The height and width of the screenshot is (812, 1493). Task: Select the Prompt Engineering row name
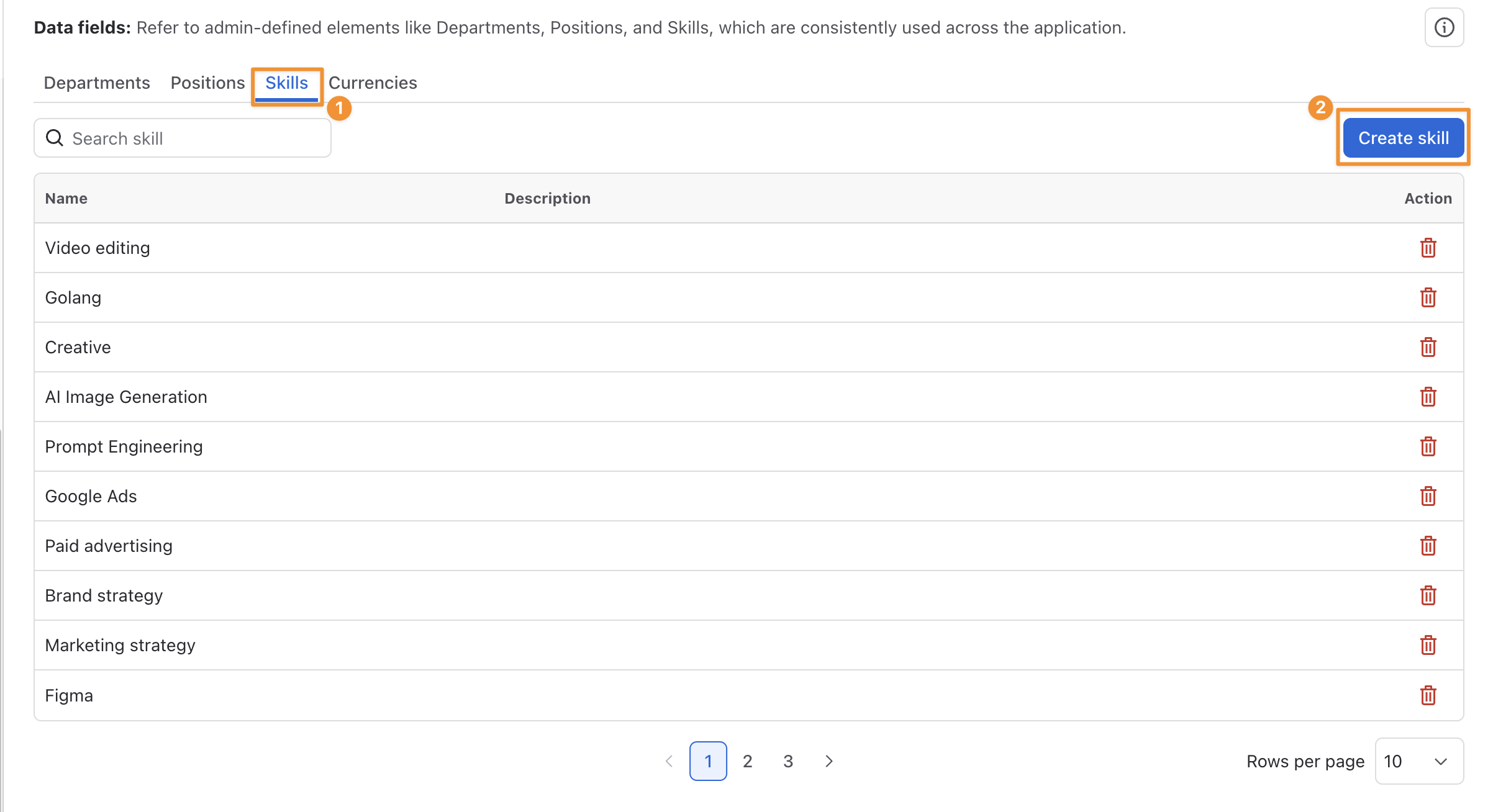(x=124, y=446)
